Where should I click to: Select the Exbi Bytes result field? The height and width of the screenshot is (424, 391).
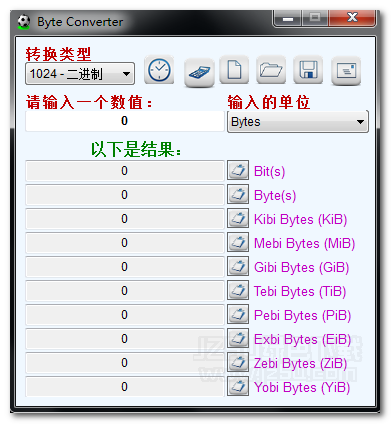125,339
